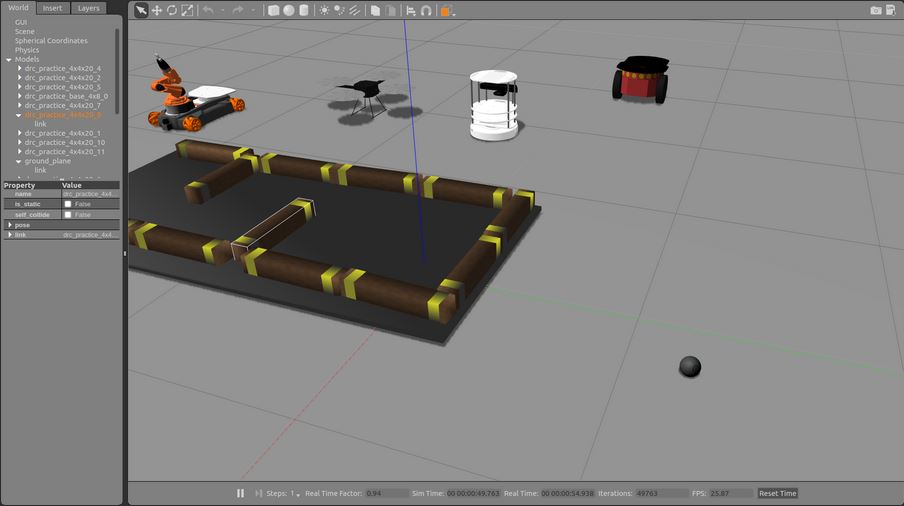The height and width of the screenshot is (506, 904).
Task: Open the align tool
Action: point(411,10)
